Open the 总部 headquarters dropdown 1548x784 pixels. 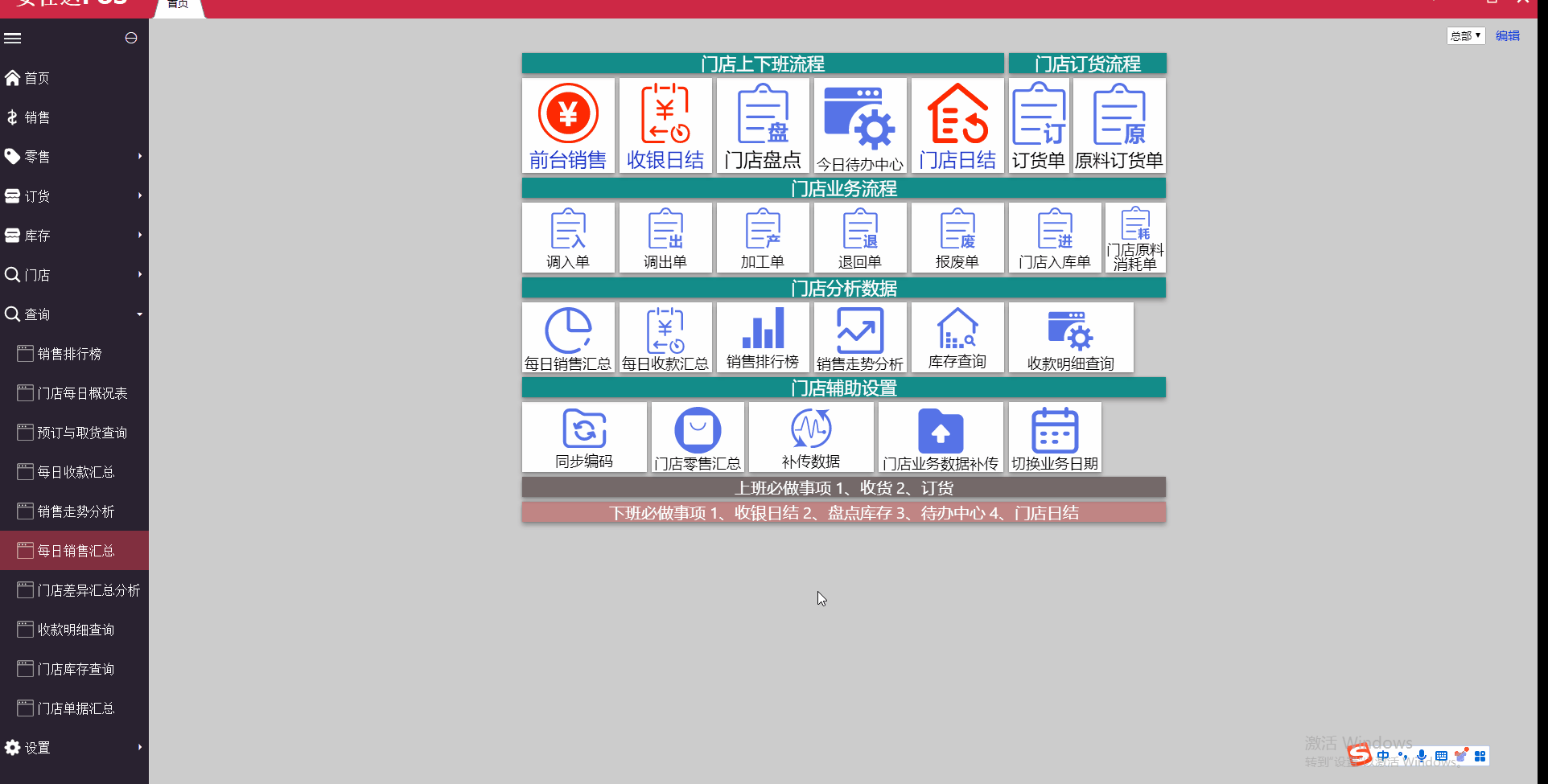1466,35
